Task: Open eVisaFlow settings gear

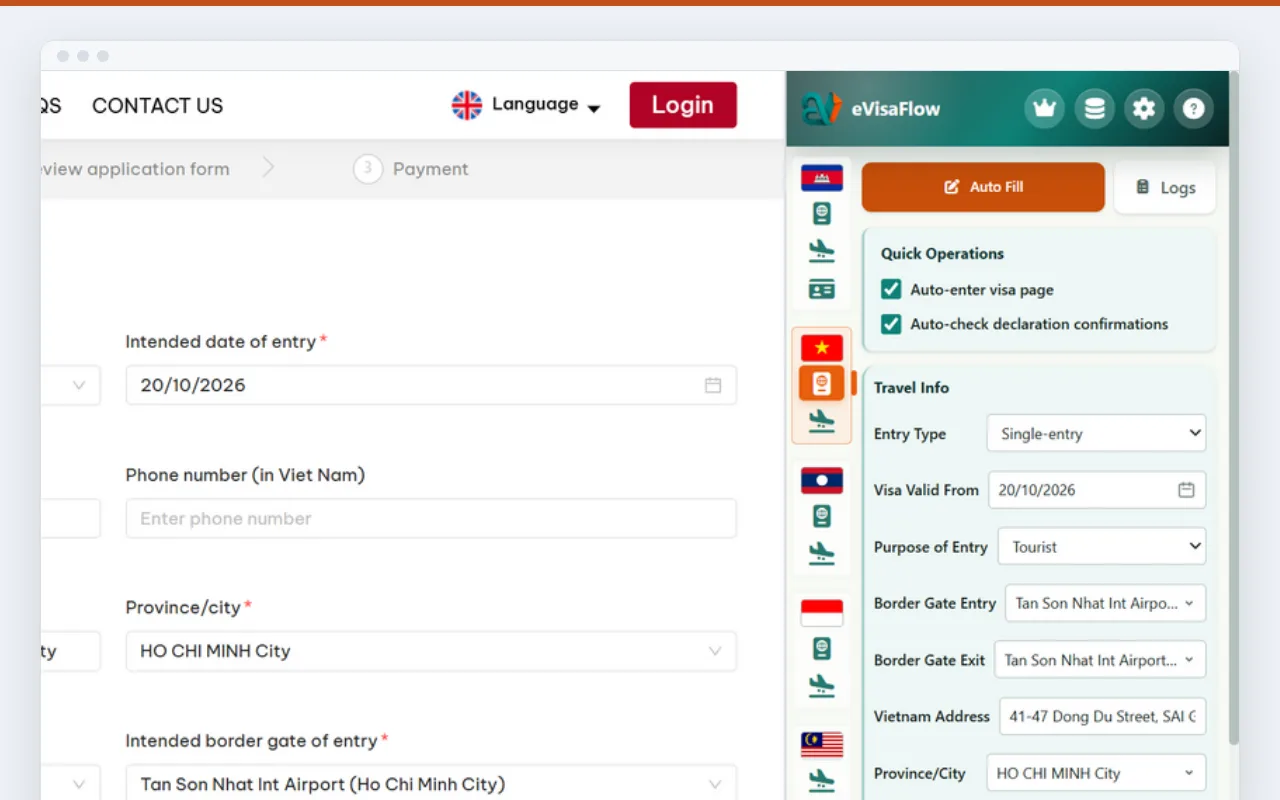Action: coord(1144,109)
